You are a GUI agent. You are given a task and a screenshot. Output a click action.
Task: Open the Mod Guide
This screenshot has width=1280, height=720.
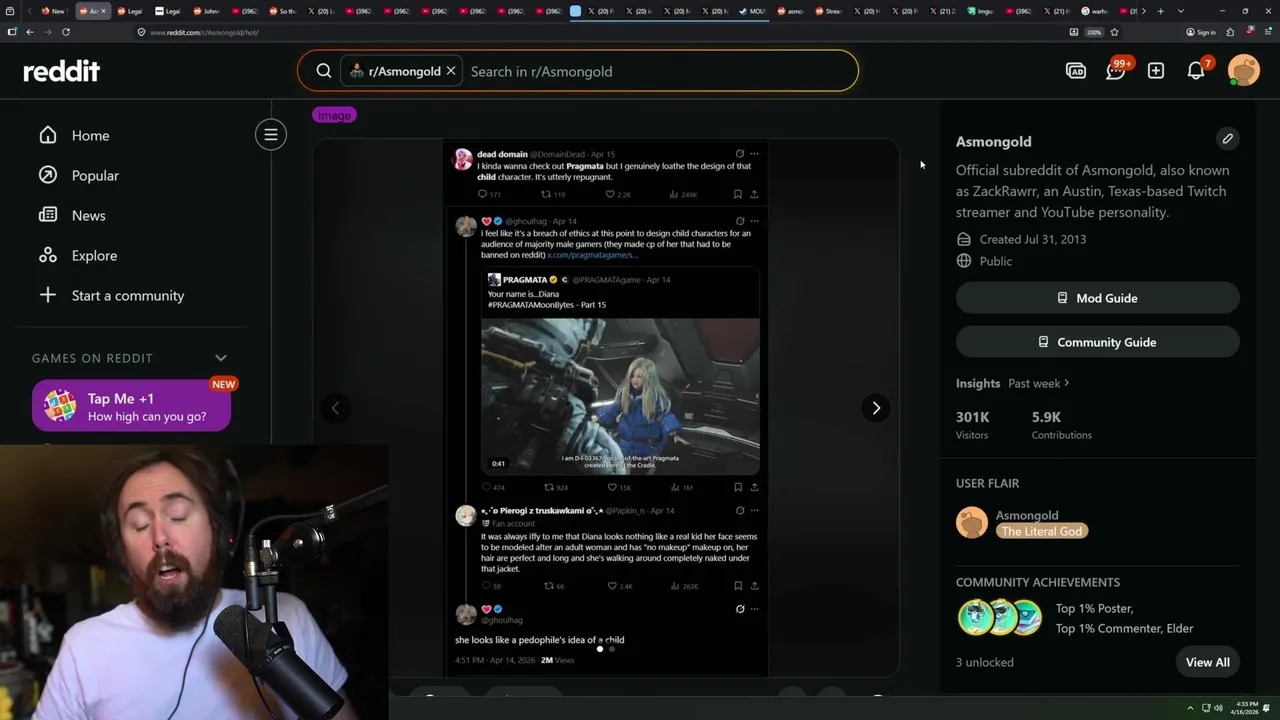[1097, 298]
